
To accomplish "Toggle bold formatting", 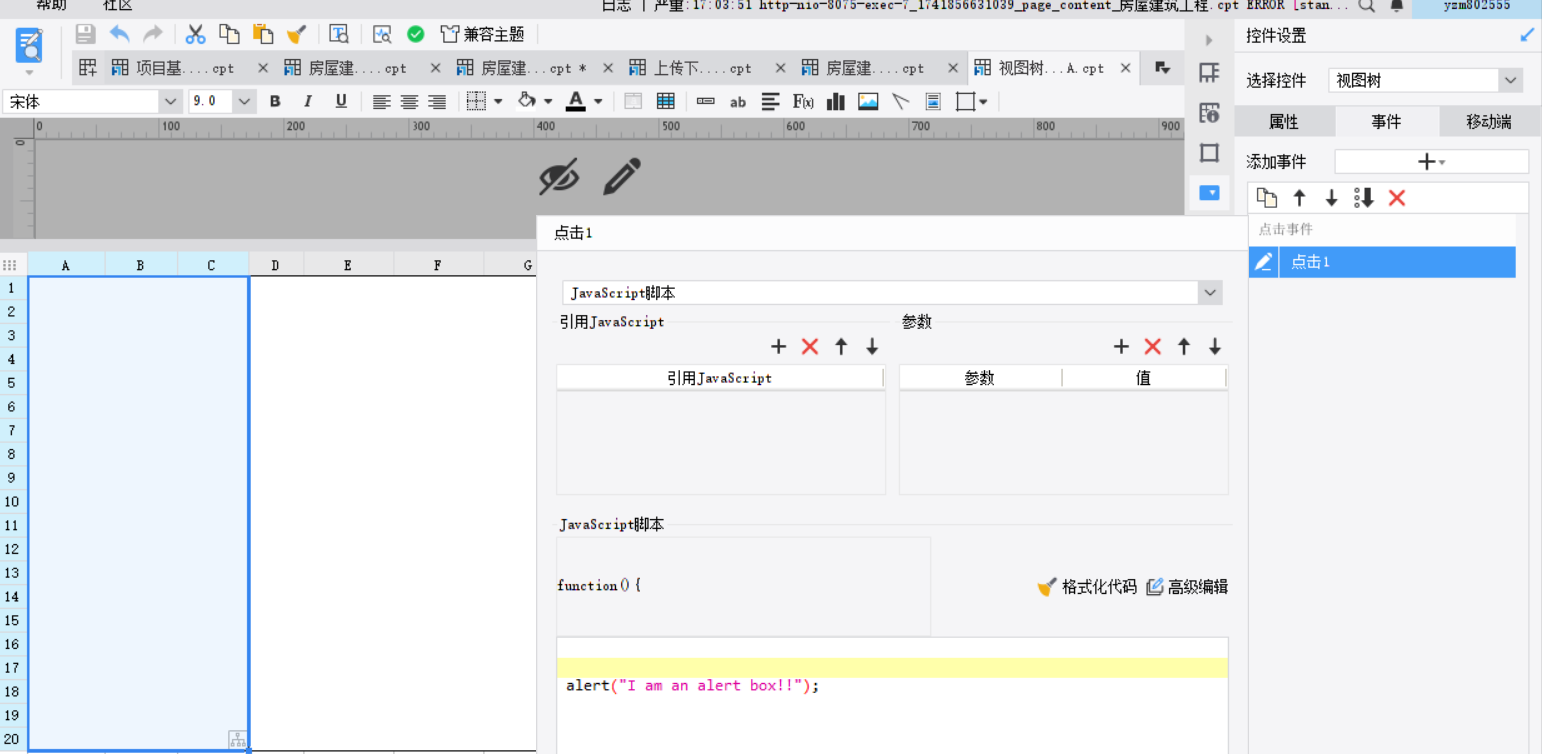I will [x=275, y=101].
